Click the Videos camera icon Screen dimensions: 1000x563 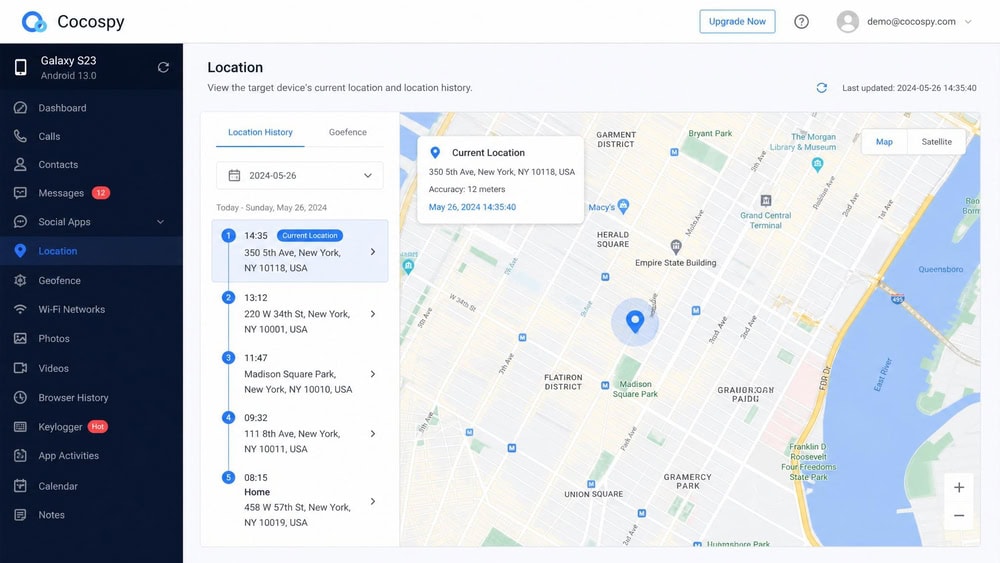[x=20, y=368]
